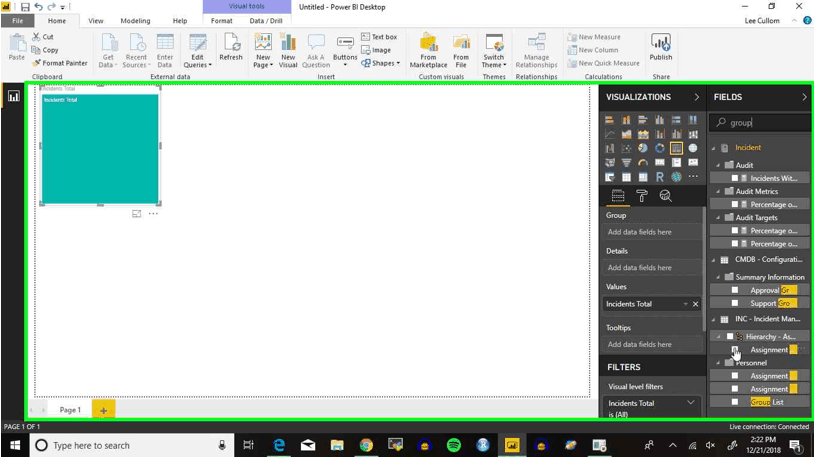Image resolution: width=816 pixels, height=459 pixels.
Task: Collapse the Audit Targets folder
Action: [718, 218]
